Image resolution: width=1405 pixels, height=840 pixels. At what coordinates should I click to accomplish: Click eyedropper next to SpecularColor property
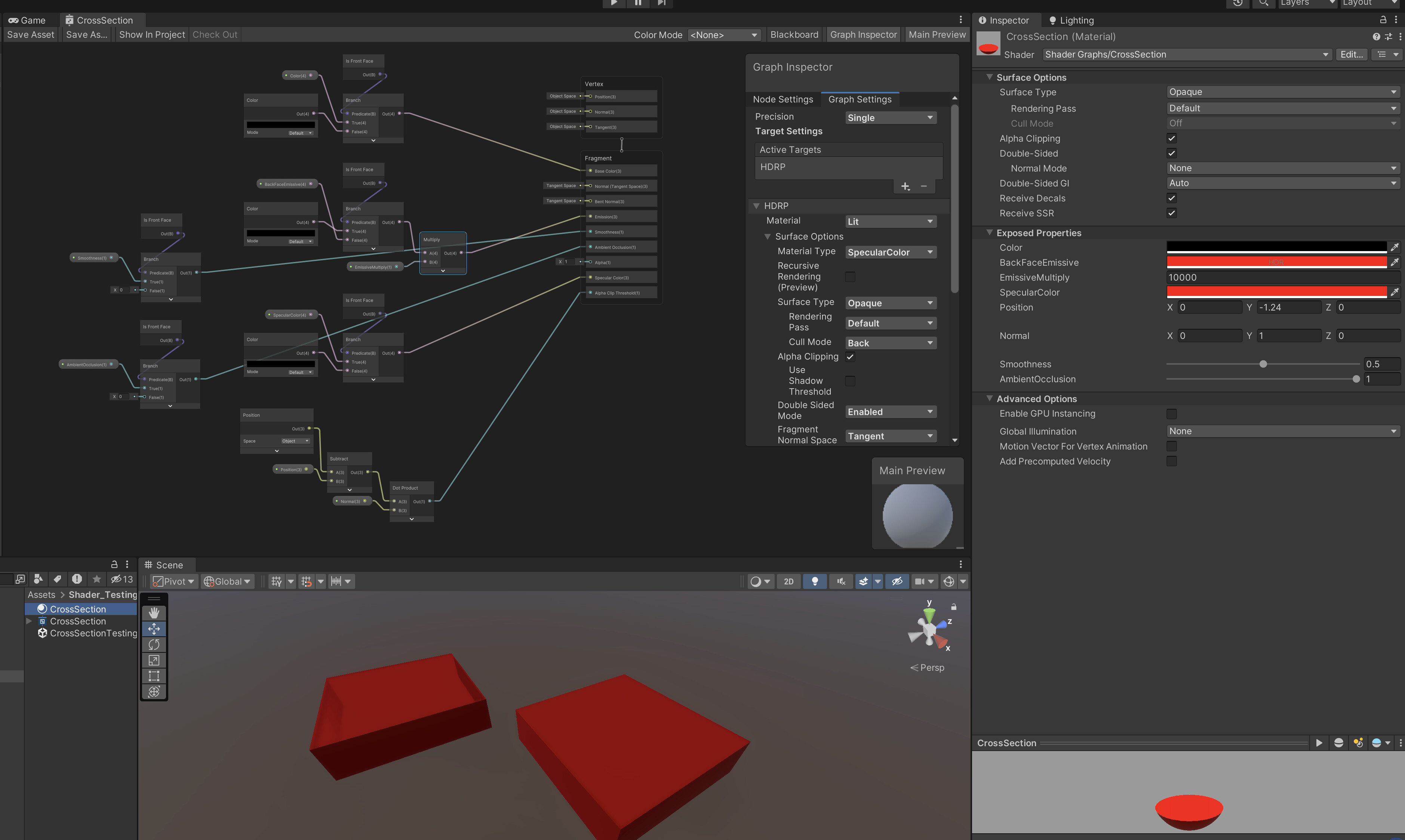[x=1395, y=292]
